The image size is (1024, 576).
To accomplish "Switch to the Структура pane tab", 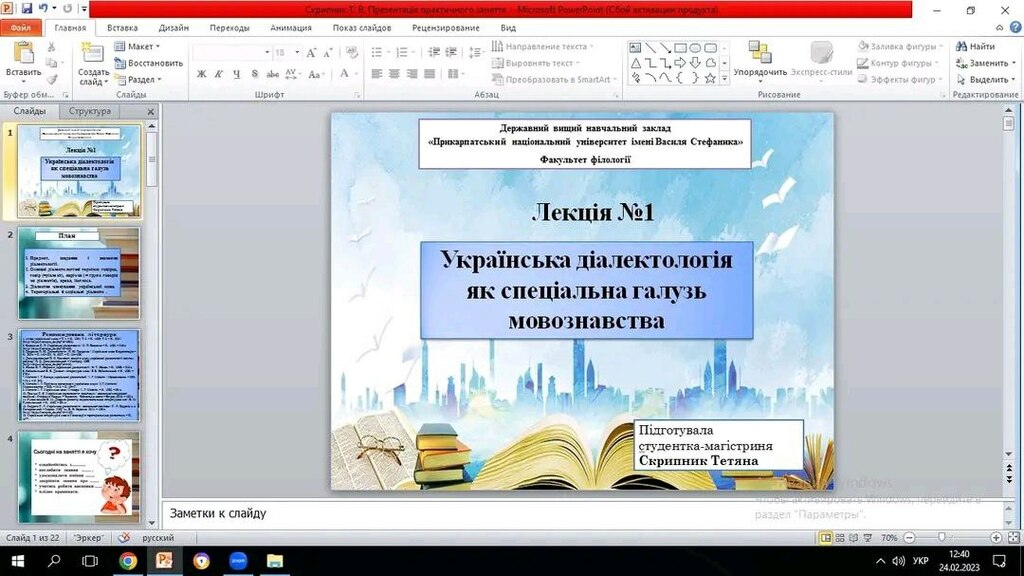I will click(90, 111).
